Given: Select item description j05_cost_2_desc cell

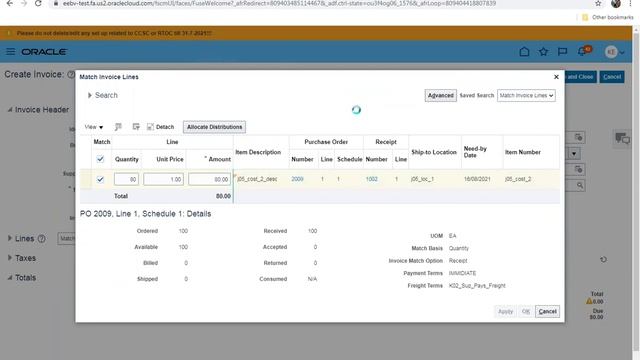Looking at the screenshot, I should (x=257, y=179).
